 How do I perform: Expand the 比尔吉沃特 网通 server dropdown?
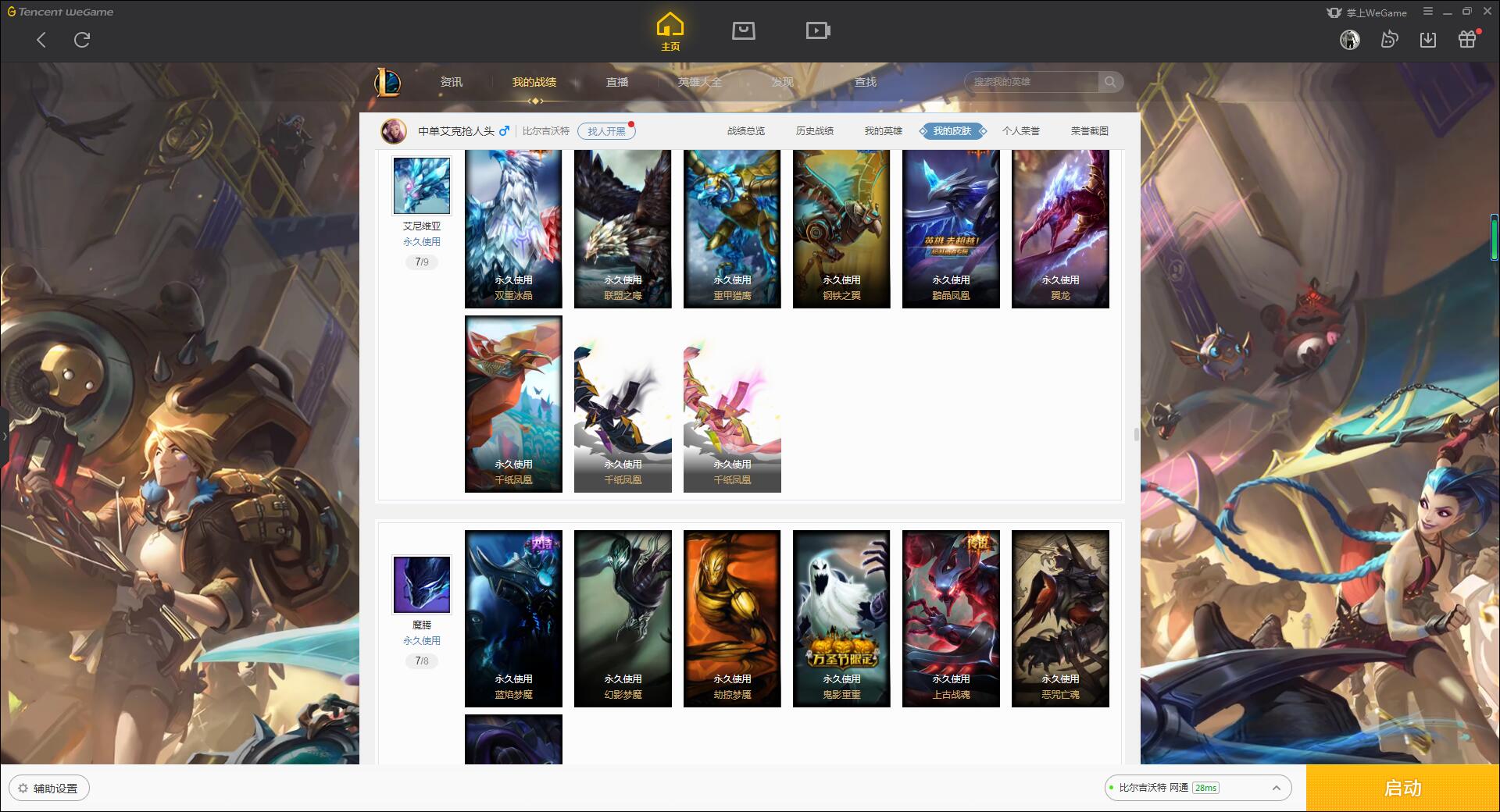(x=1198, y=788)
